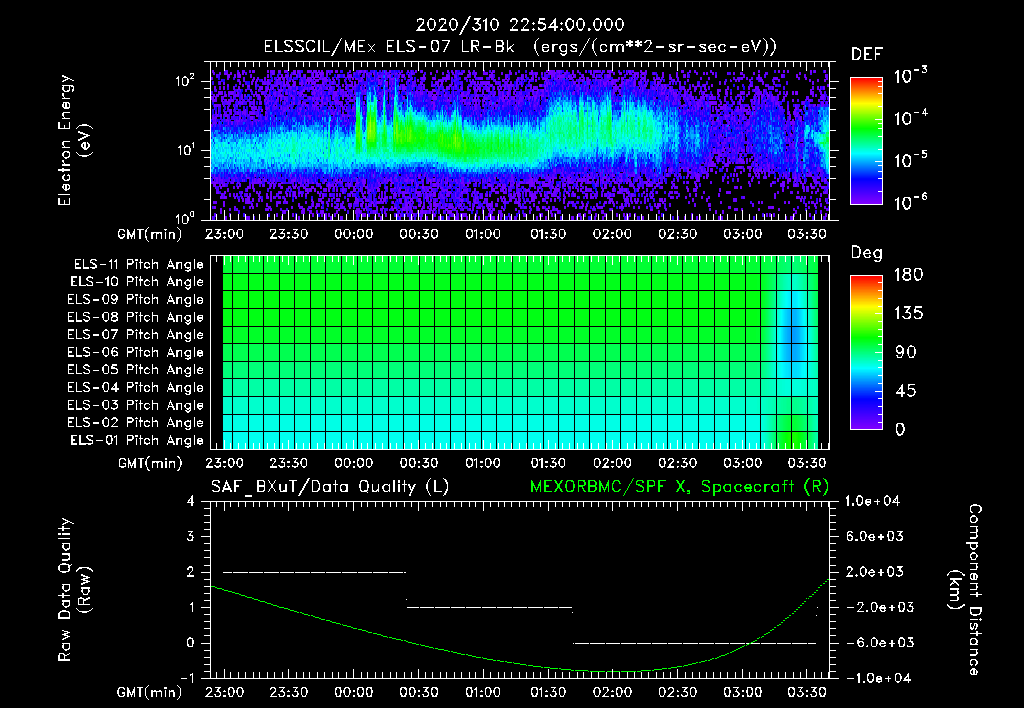Click the 4 tick on Raw Data Quality axis

(x=191, y=501)
